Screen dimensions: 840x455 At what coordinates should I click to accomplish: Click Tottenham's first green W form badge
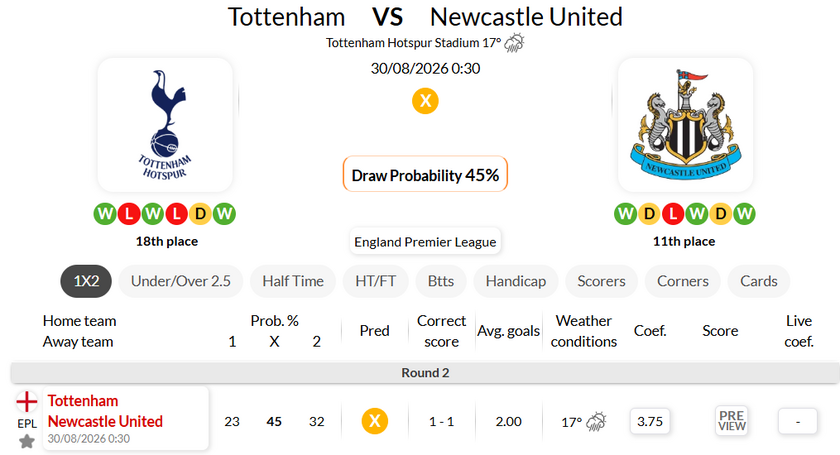click(x=105, y=214)
